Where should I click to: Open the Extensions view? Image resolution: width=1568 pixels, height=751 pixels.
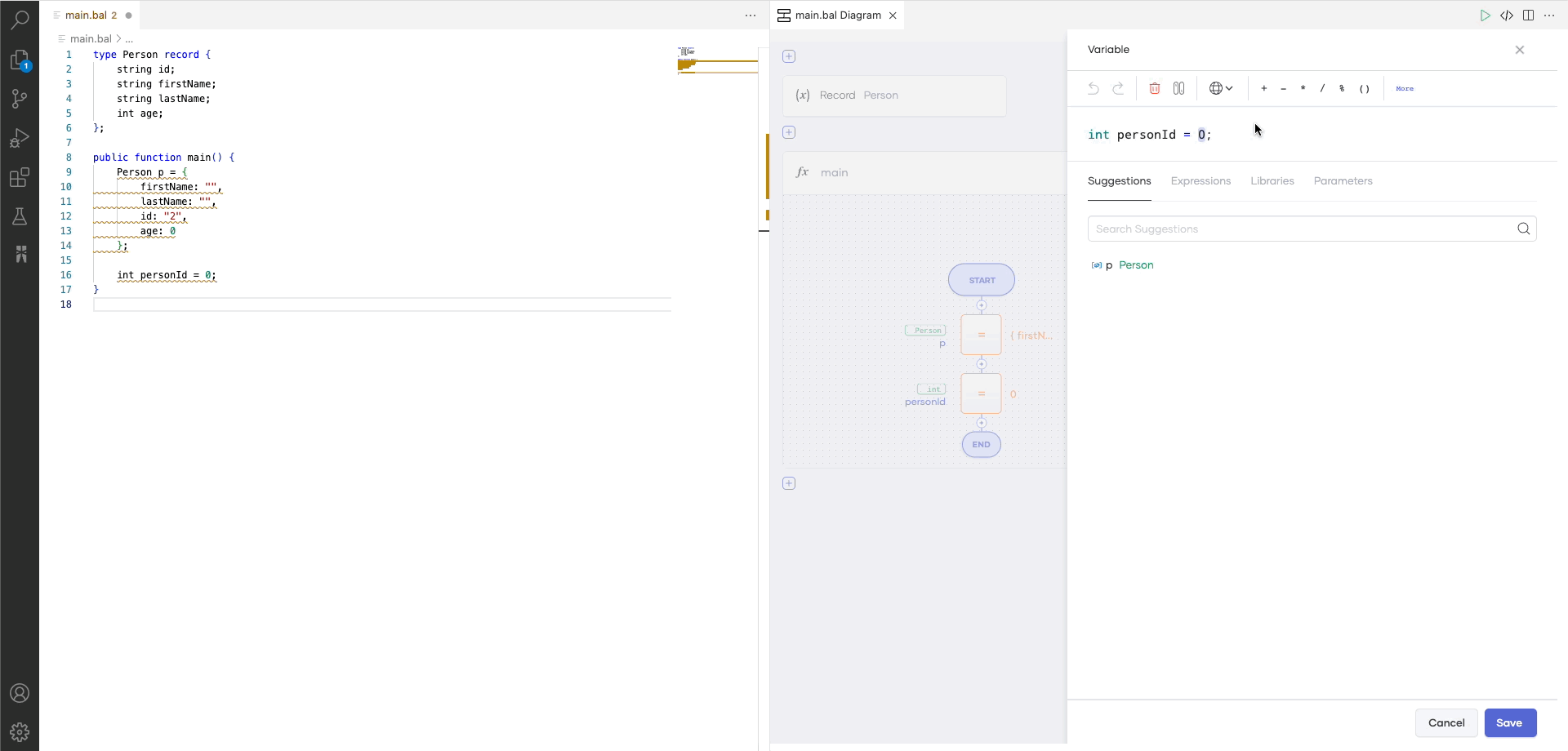20,177
